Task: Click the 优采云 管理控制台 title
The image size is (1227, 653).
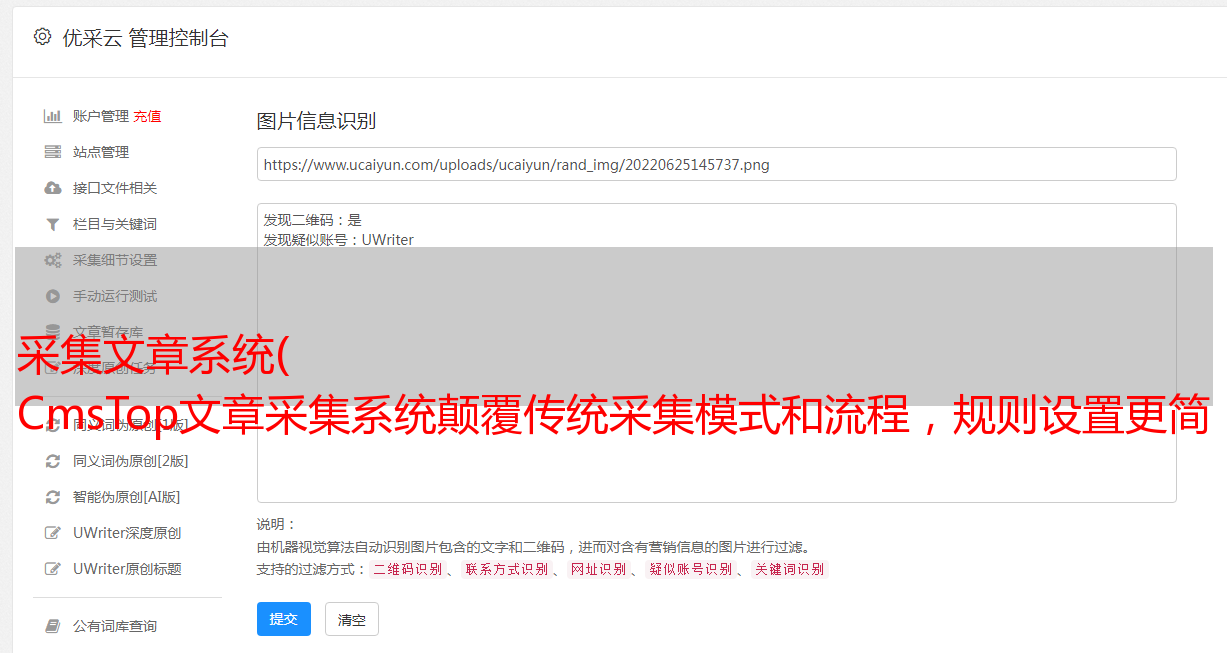Action: tap(145, 38)
